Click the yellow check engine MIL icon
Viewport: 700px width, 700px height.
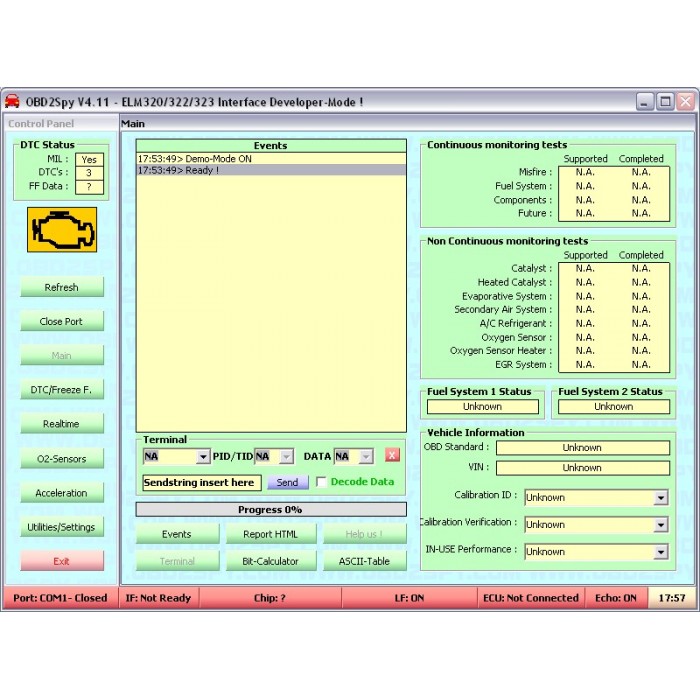tap(61, 230)
